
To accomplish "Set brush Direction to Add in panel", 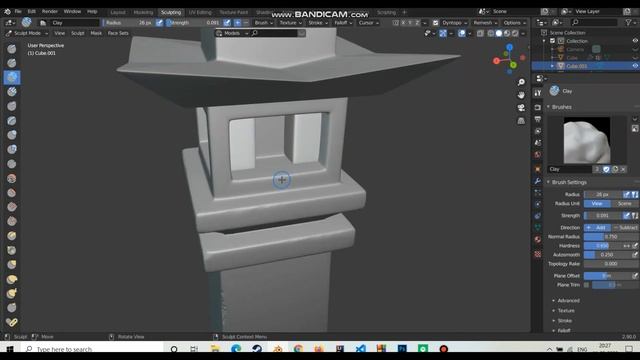I will [598, 227].
